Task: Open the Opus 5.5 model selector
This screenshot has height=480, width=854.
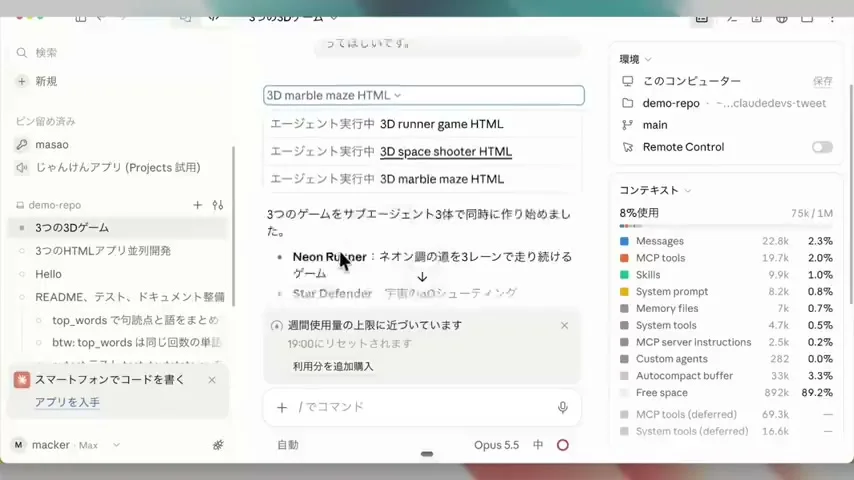Action: point(496,445)
